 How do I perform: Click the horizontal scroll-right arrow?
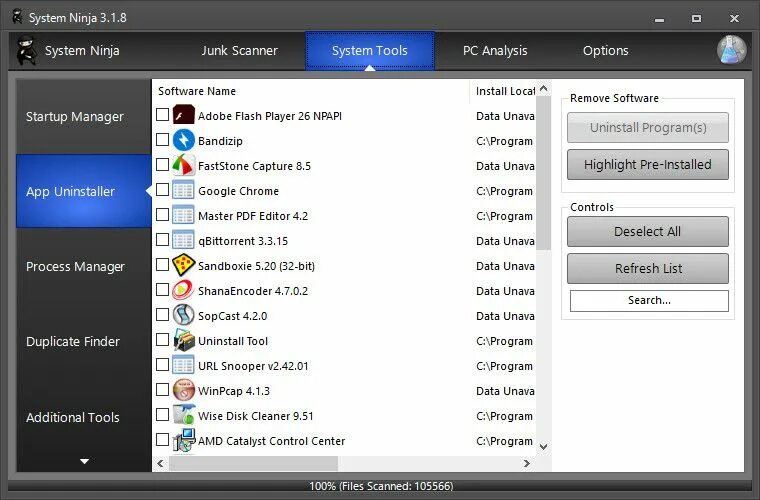point(527,464)
